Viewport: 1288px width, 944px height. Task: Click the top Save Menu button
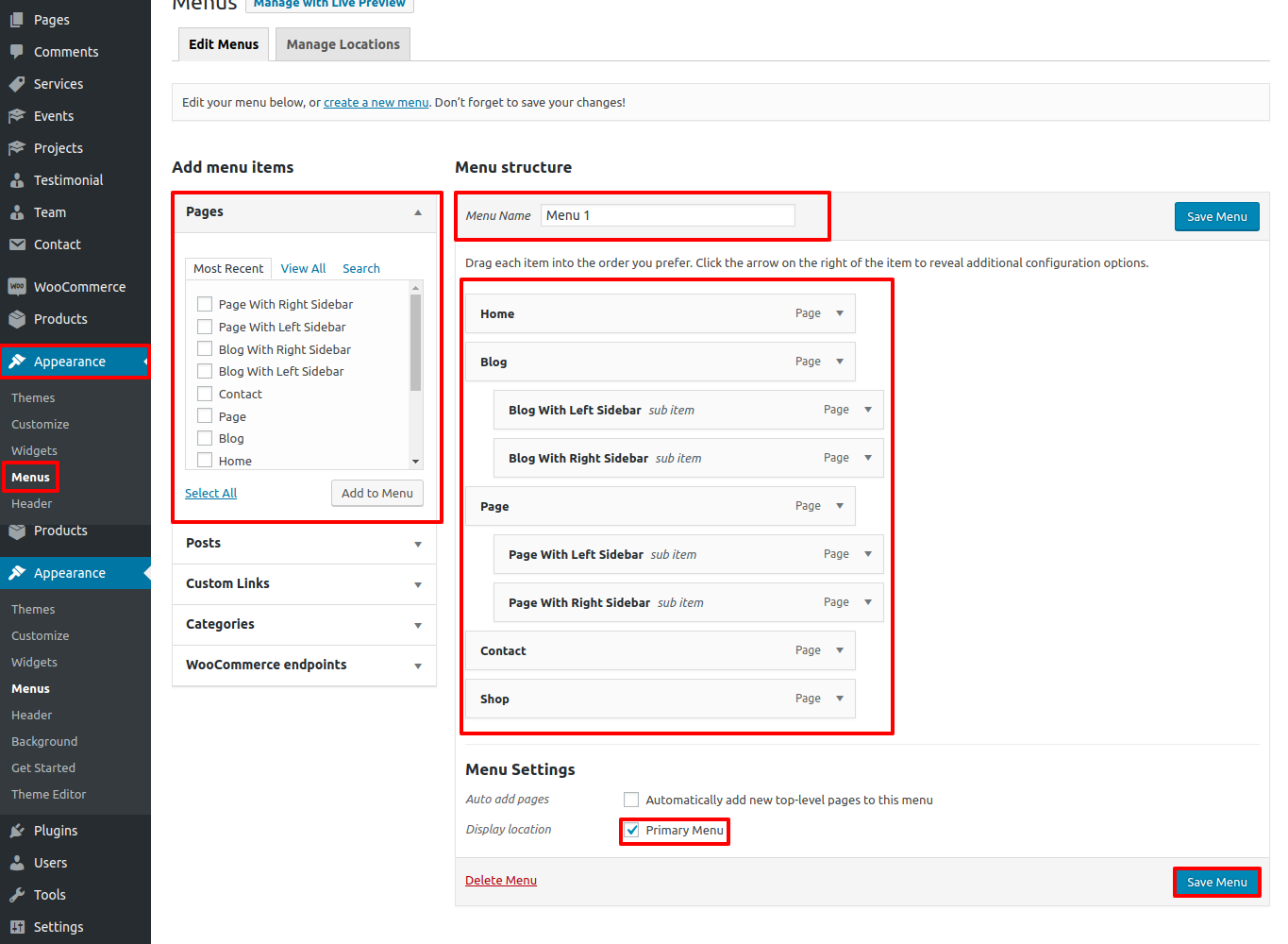click(1217, 216)
